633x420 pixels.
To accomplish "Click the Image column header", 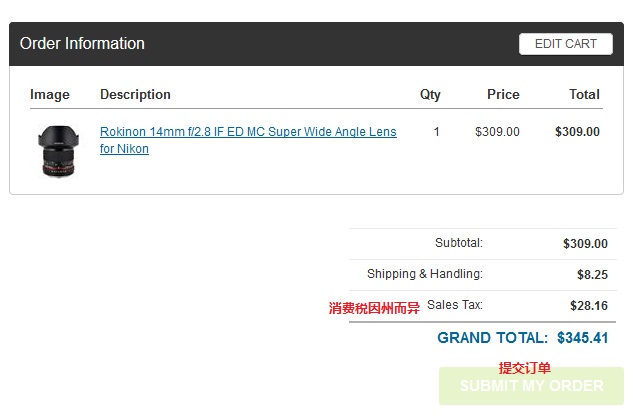I will [x=50, y=94].
